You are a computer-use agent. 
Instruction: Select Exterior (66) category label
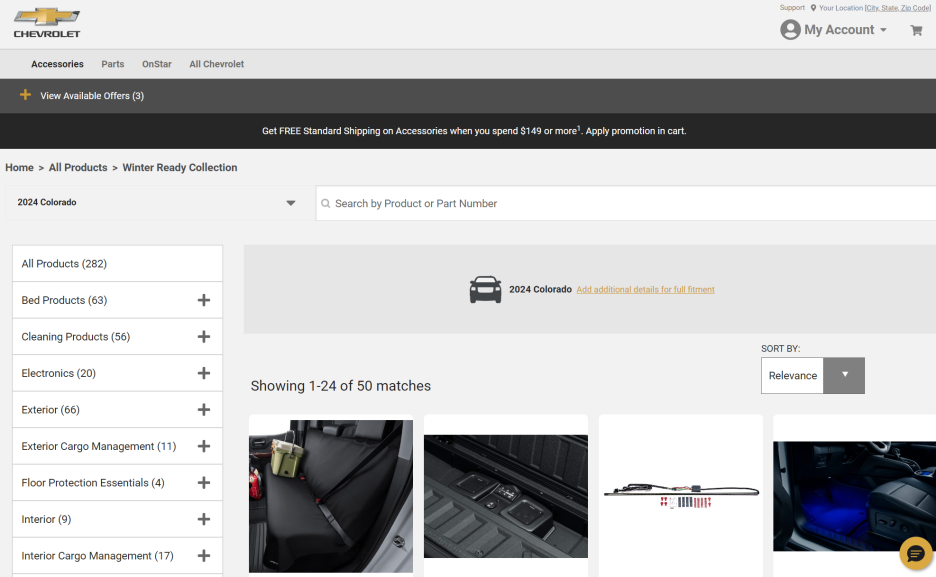click(x=50, y=409)
